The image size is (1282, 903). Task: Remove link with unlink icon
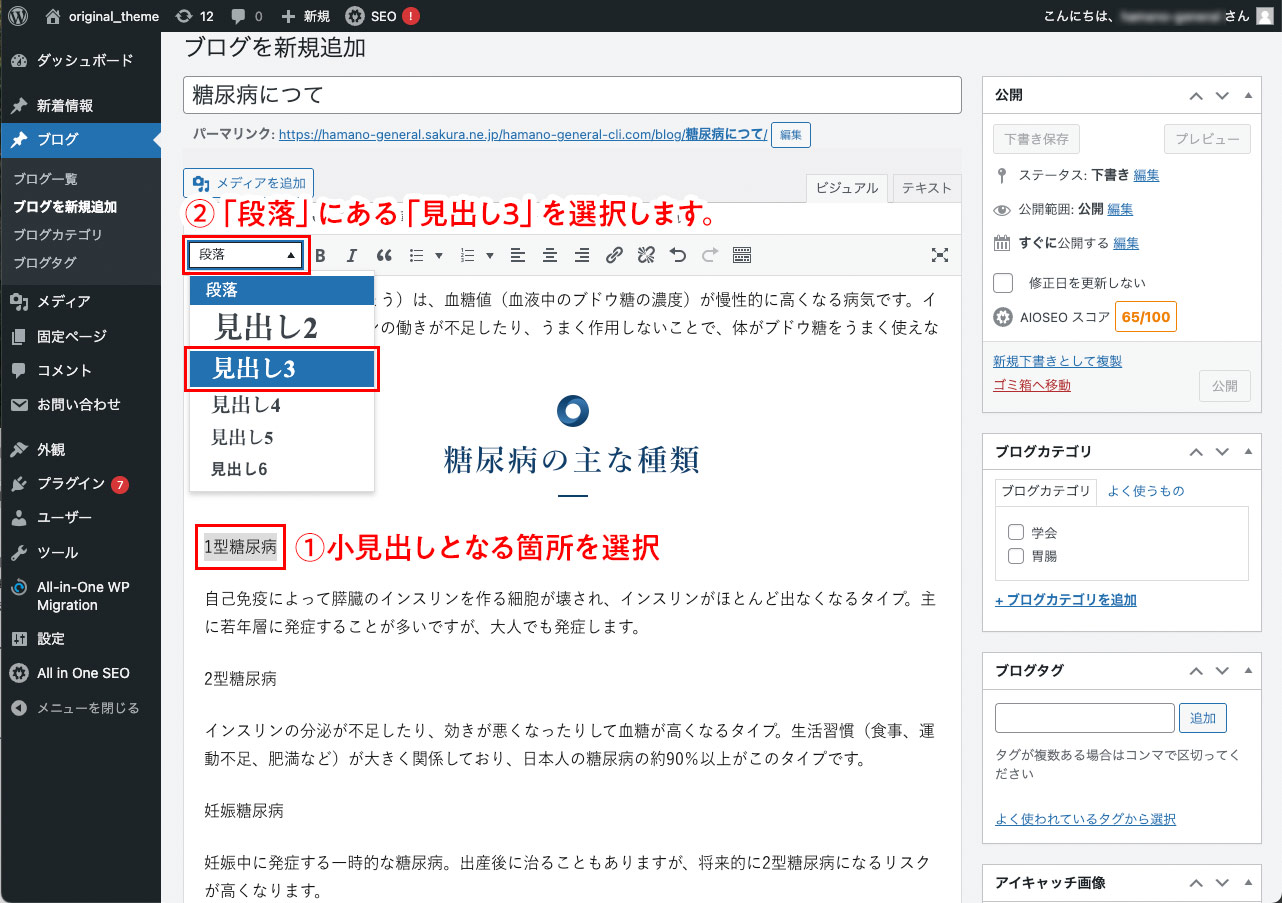[646, 255]
